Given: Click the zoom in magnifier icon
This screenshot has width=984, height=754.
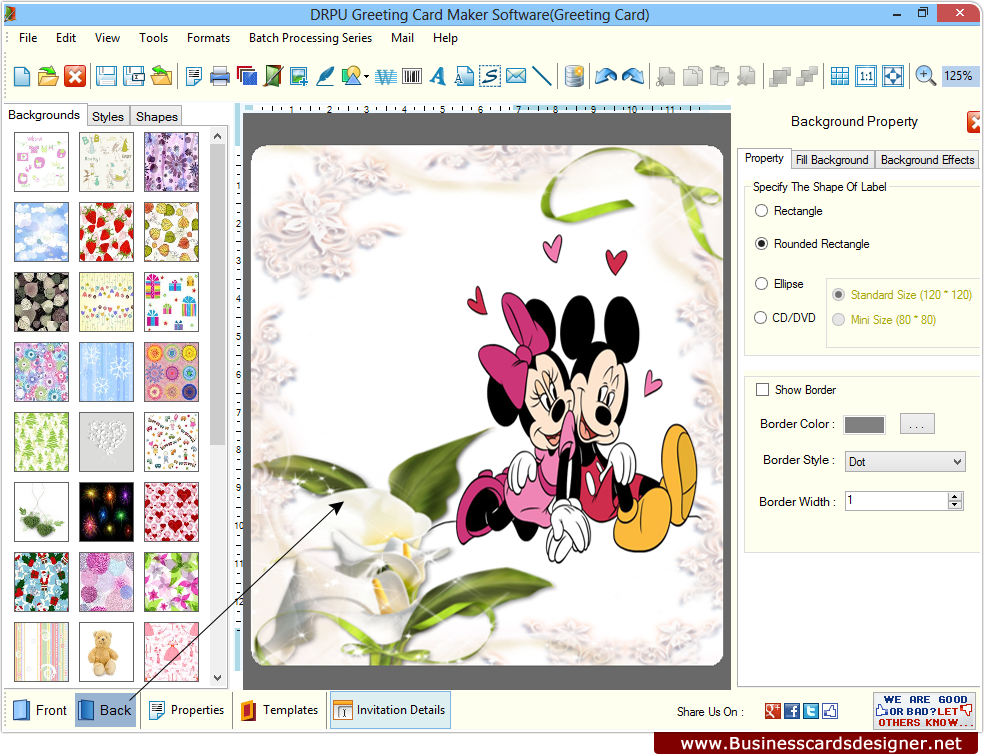Looking at the screenshot, I should (x=925, y=76).
